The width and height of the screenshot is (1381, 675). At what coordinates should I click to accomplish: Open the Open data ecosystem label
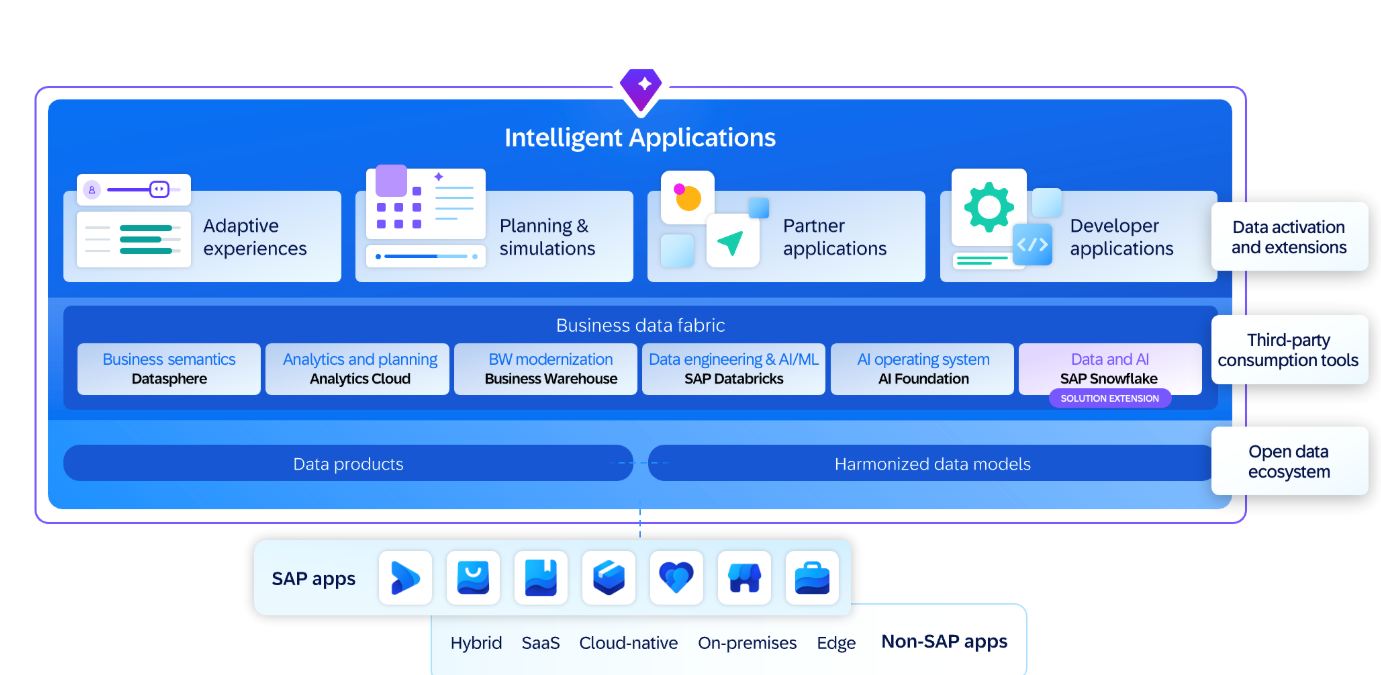tap(1289, 461)
